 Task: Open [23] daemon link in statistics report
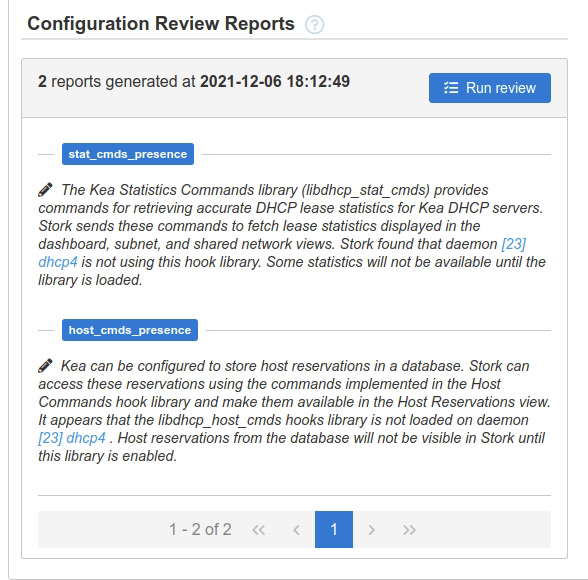point(514,244)
